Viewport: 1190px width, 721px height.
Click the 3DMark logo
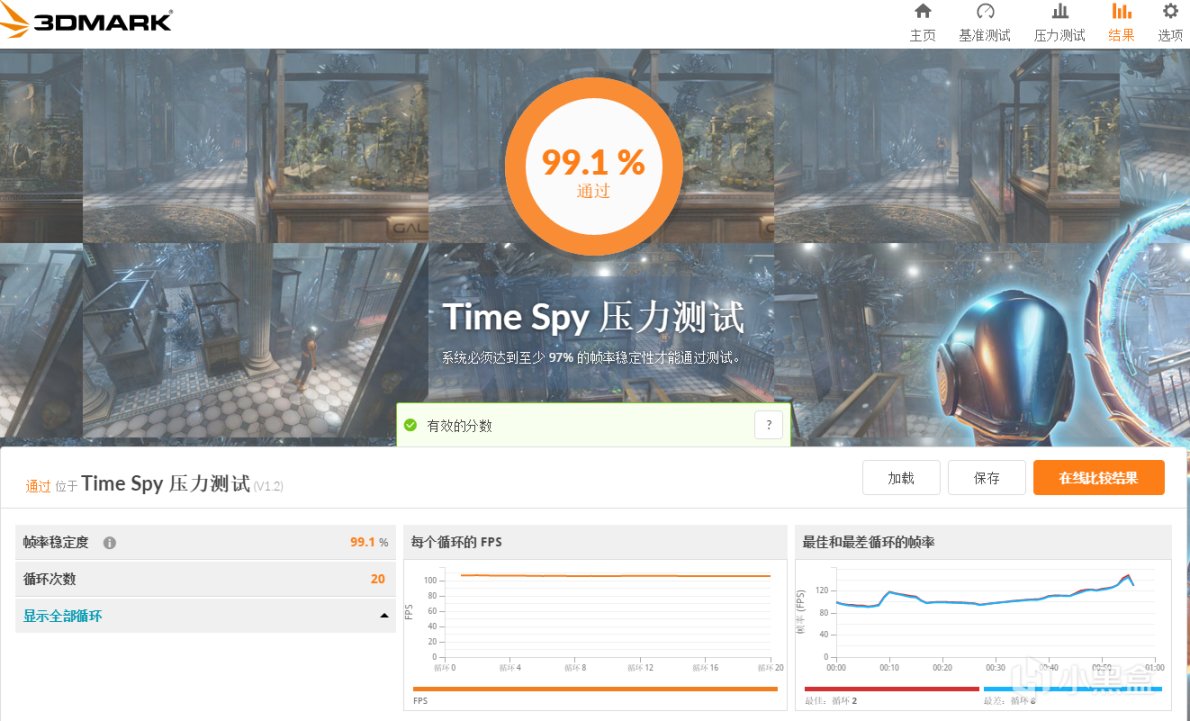pos(86,20)
